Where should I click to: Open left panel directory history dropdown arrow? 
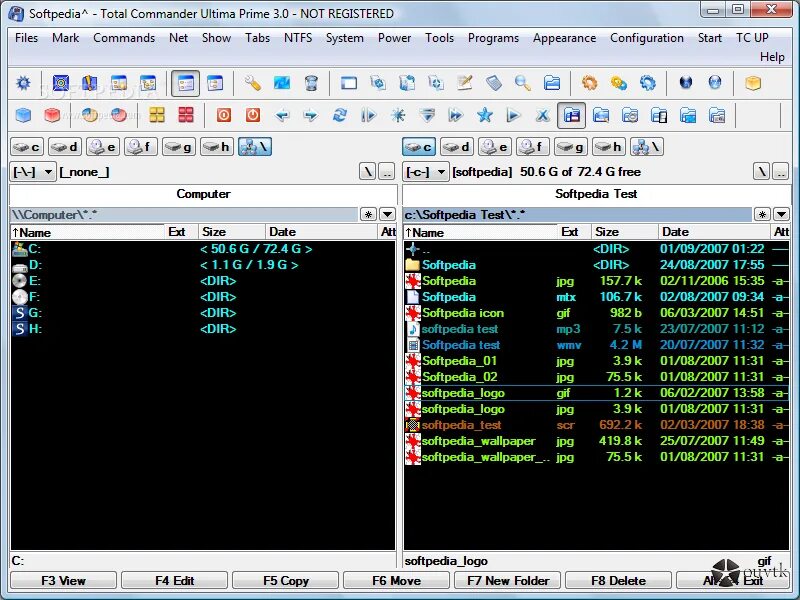(x=387, y=214)
